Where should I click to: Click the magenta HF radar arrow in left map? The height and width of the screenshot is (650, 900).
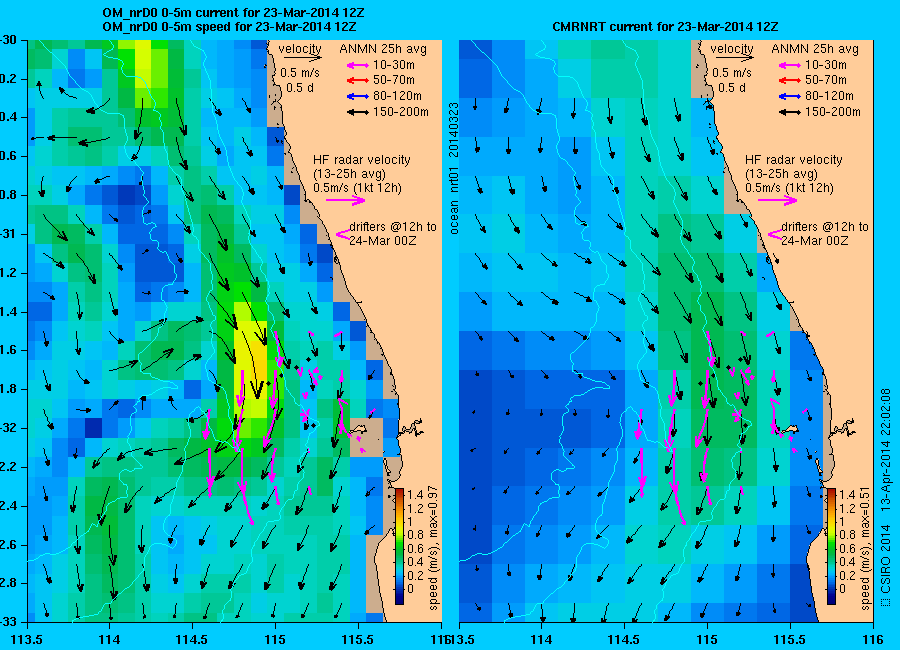(346, 200)
